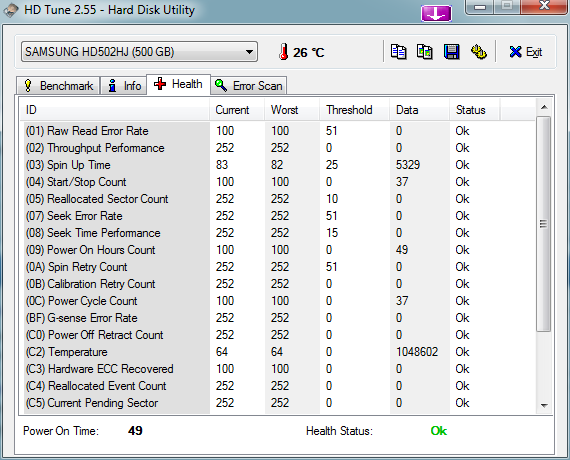Click the Seek Time Performance threshold 15

332,233
